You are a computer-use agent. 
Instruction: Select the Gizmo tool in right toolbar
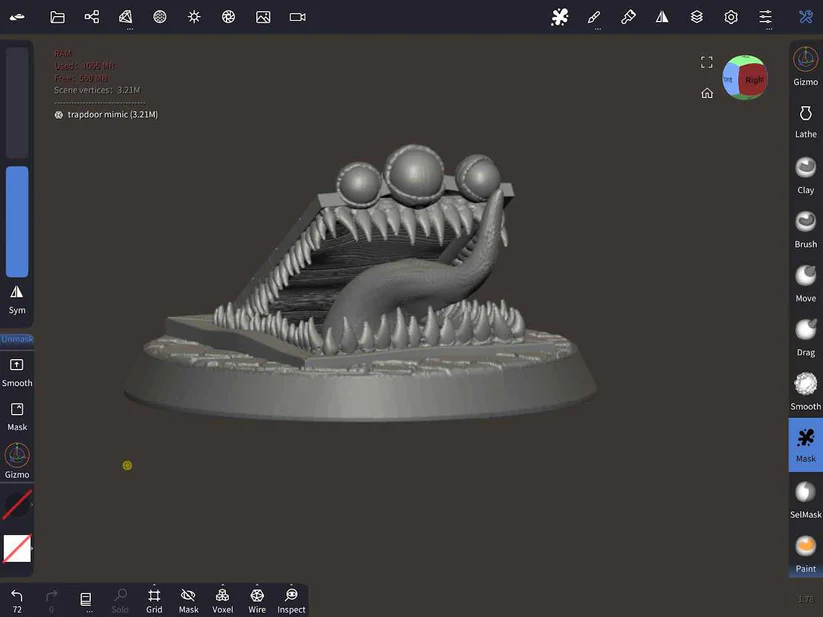pos(806,66)
